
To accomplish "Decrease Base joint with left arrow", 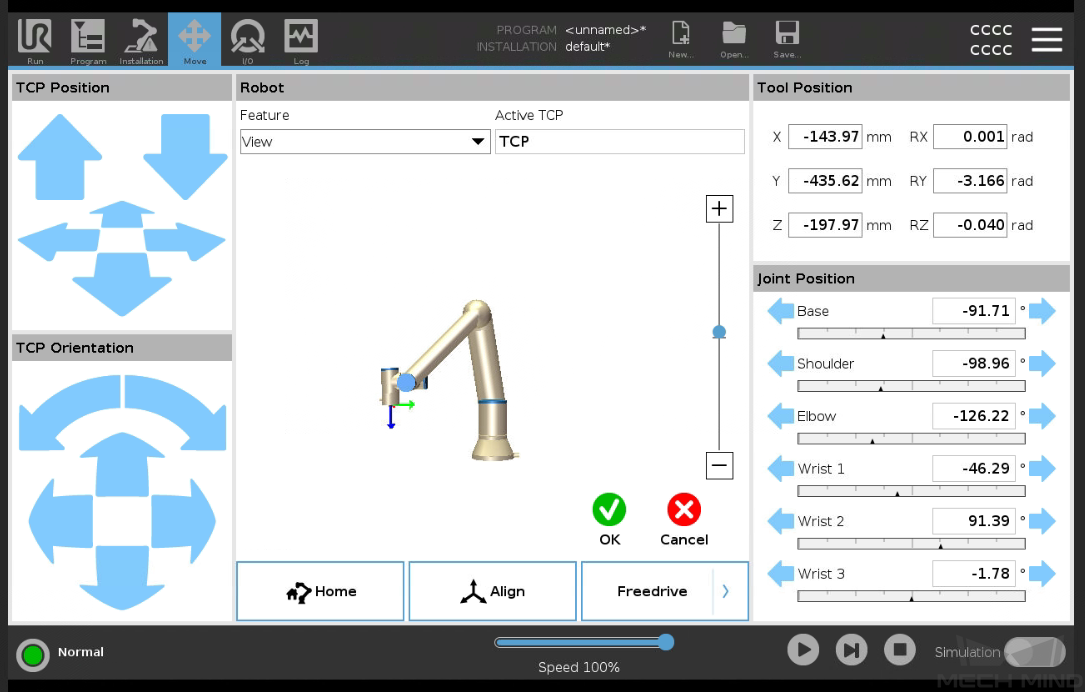I will (x=781, y=311).
